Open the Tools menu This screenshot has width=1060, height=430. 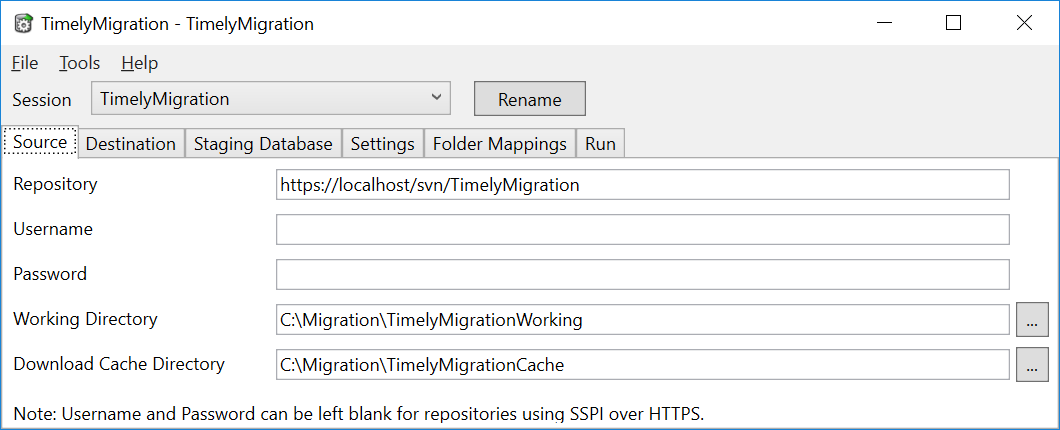[x=80, y=63]
